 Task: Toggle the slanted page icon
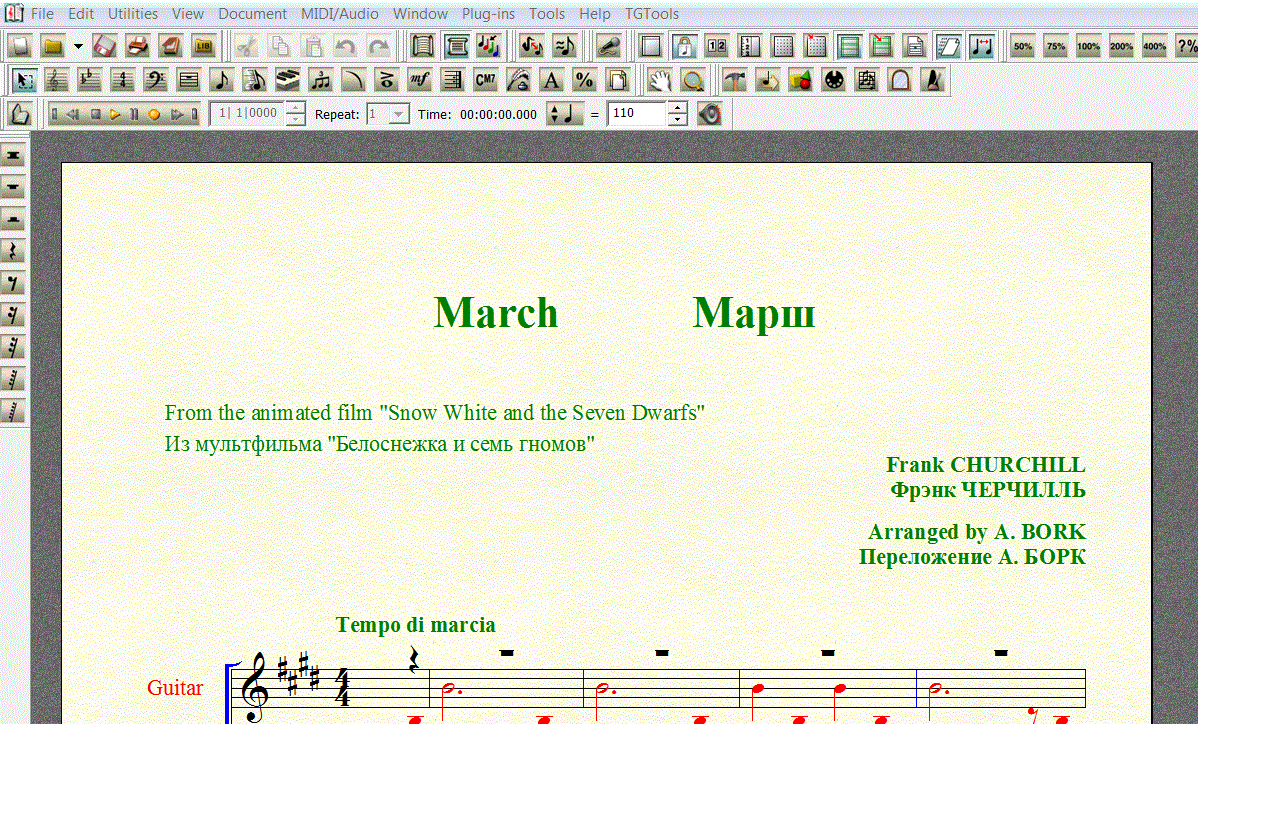pos(948,45)
